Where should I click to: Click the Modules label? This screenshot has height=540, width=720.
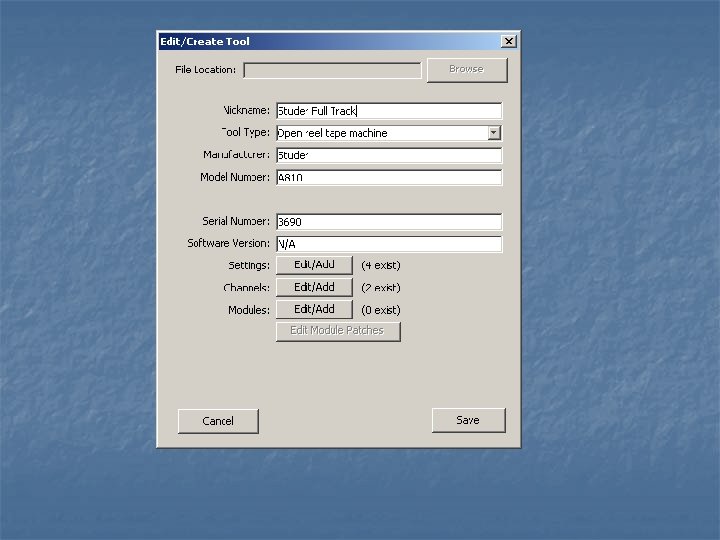[x=249, y=310]
